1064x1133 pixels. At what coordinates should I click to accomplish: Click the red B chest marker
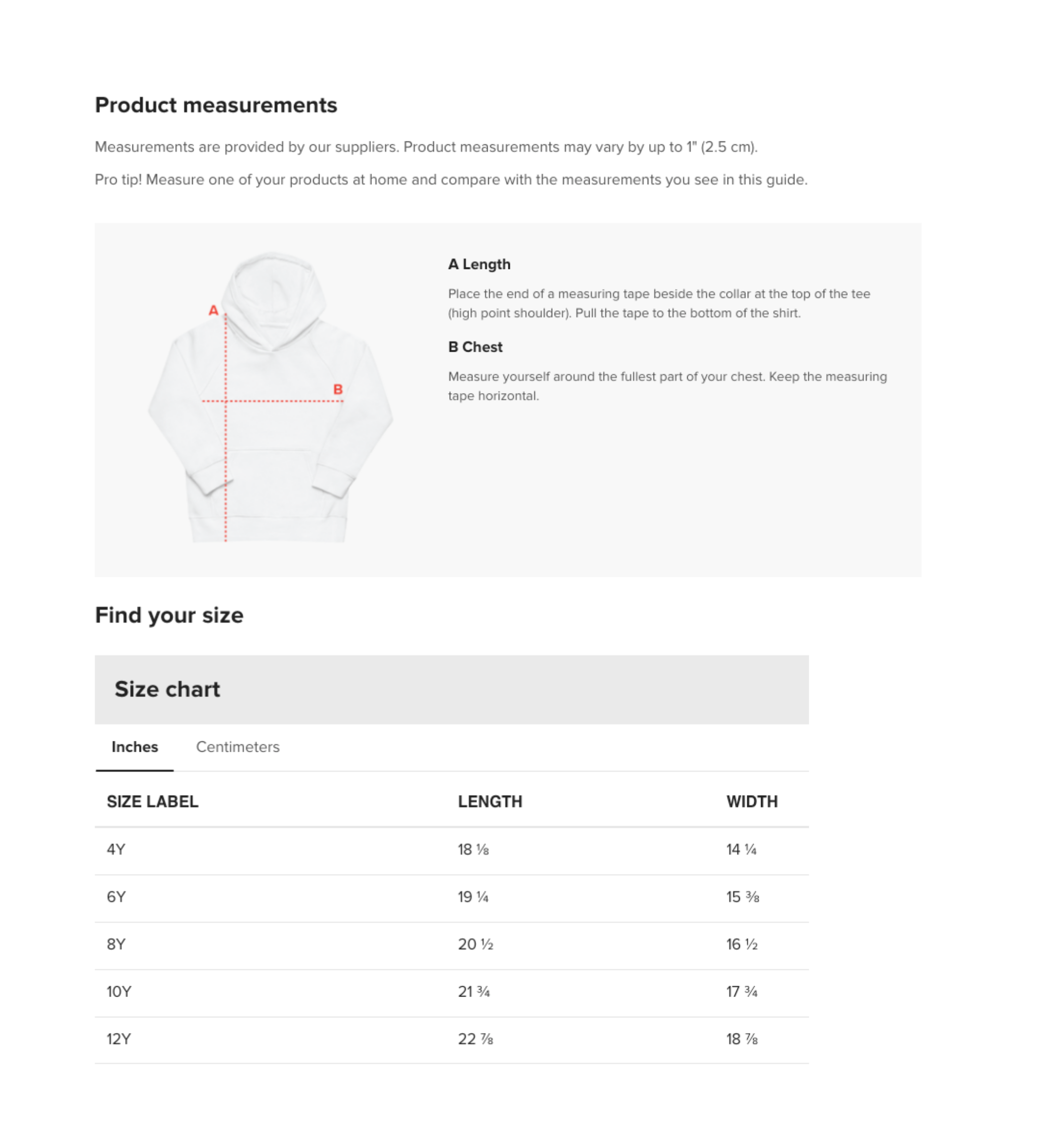coord(338,389)
